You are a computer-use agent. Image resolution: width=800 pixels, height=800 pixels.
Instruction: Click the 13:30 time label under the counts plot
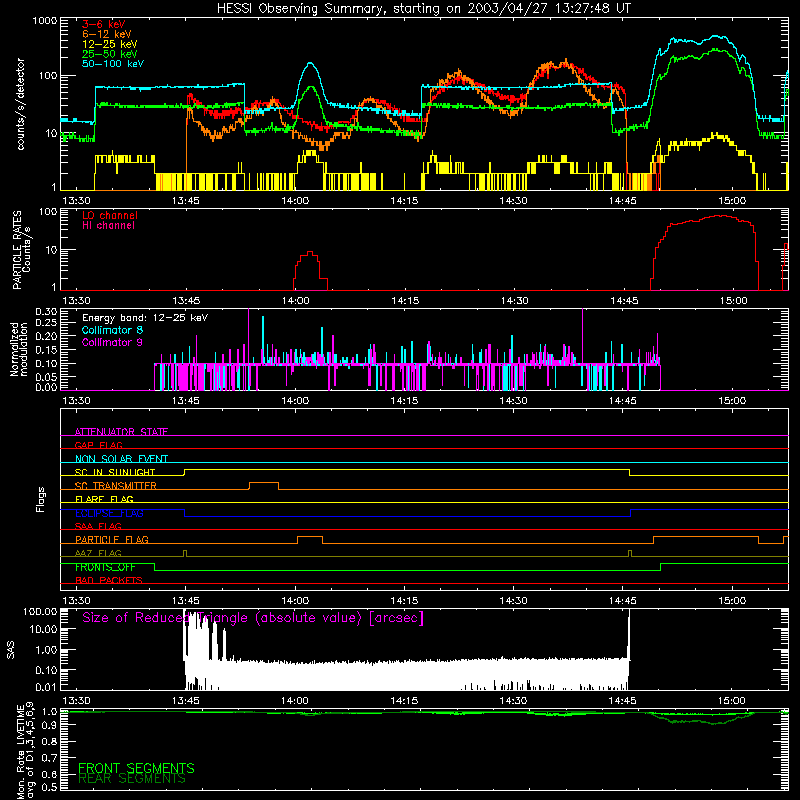click(76, 201)
